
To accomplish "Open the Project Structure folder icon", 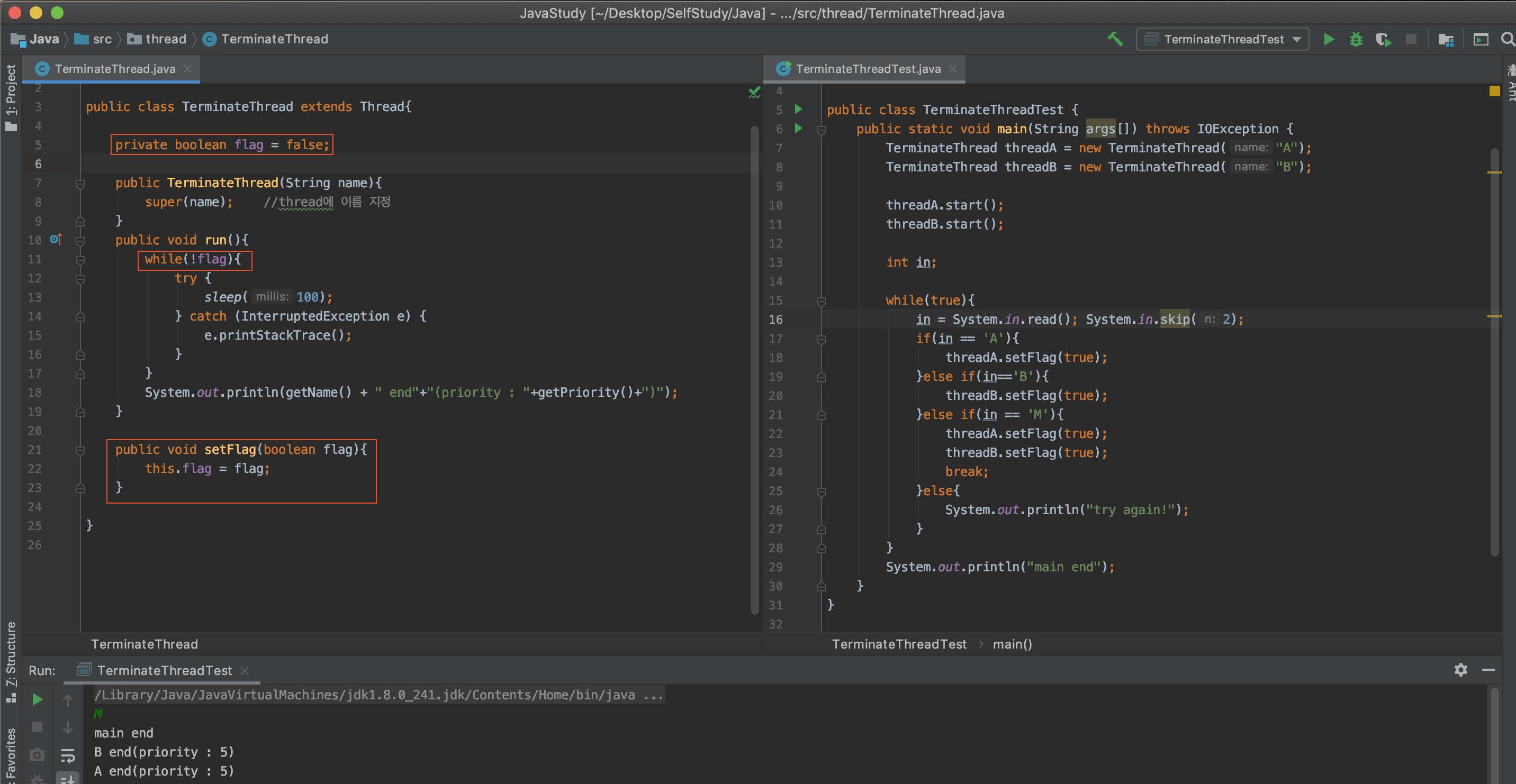I will [1446, 39].
